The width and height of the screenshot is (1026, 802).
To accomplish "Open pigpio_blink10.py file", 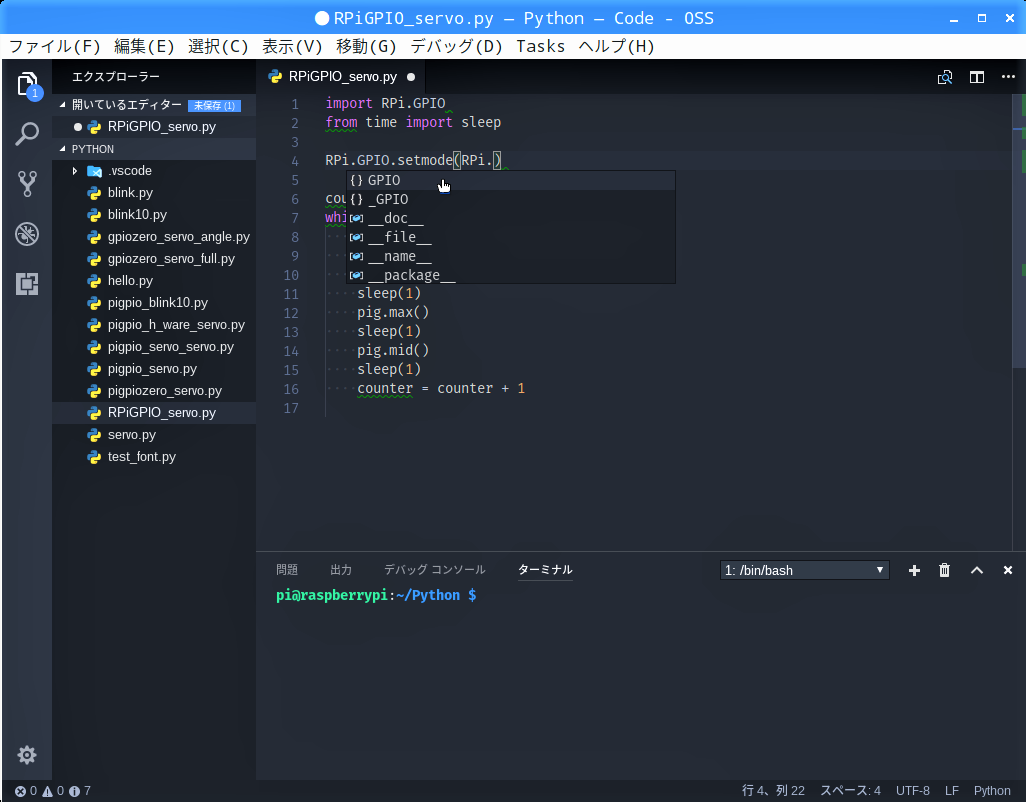I will coord(154,303).
